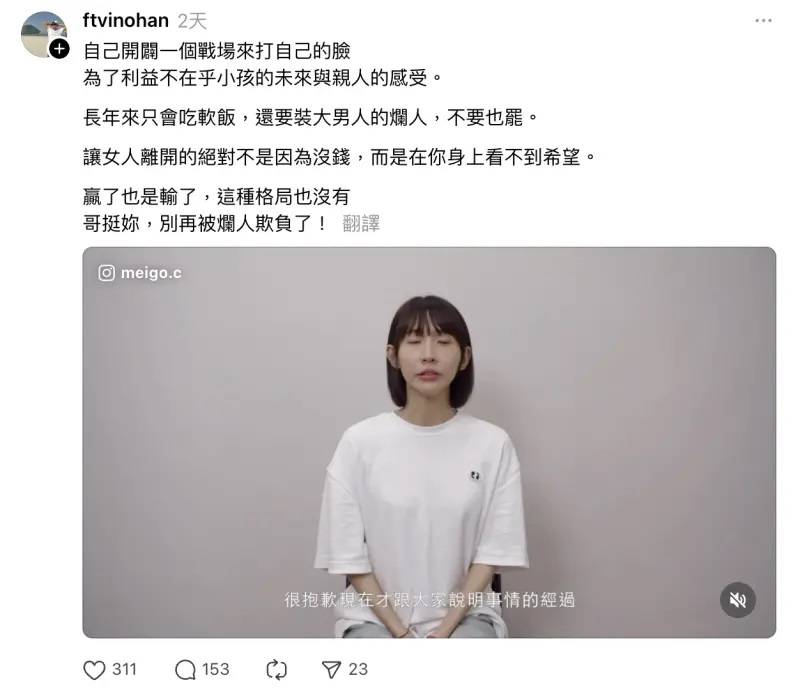800x694 pixels.
Task: View the 153 replies count
Action: tap(215, 670)
